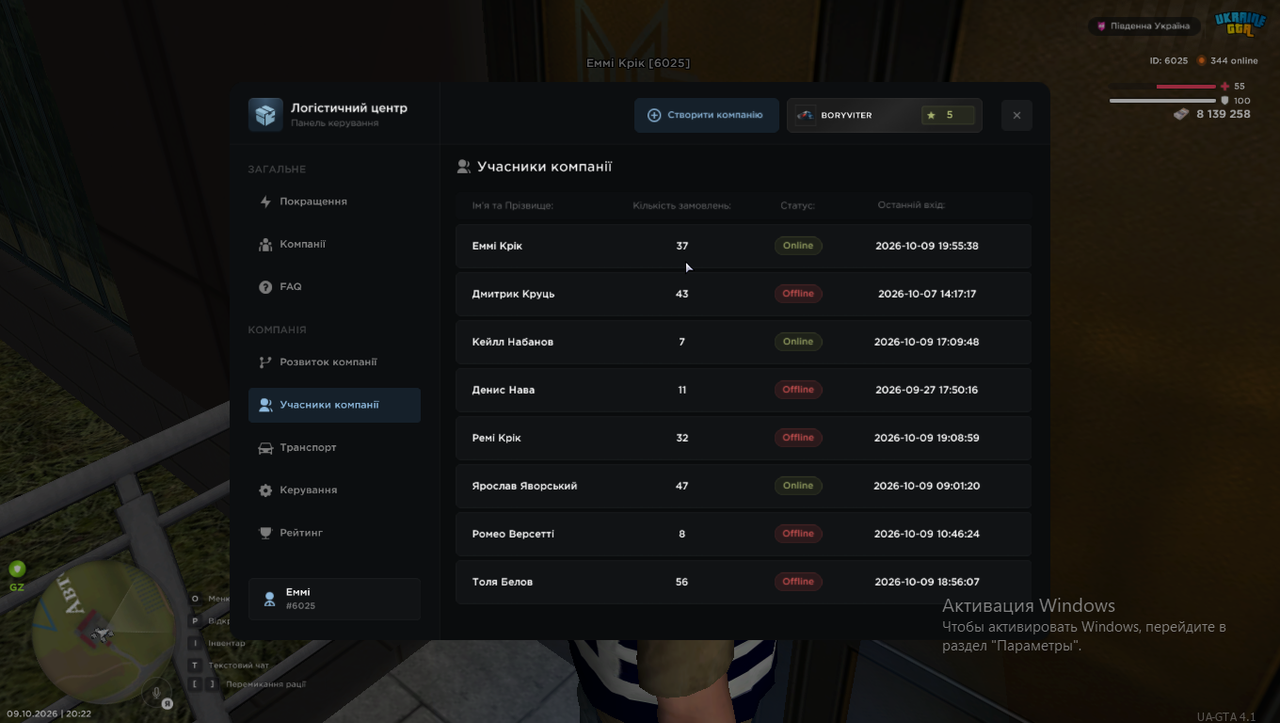This screenshot has width=1280, height=723.
Task: Click the Статус column header
Action: pos(798,206)
